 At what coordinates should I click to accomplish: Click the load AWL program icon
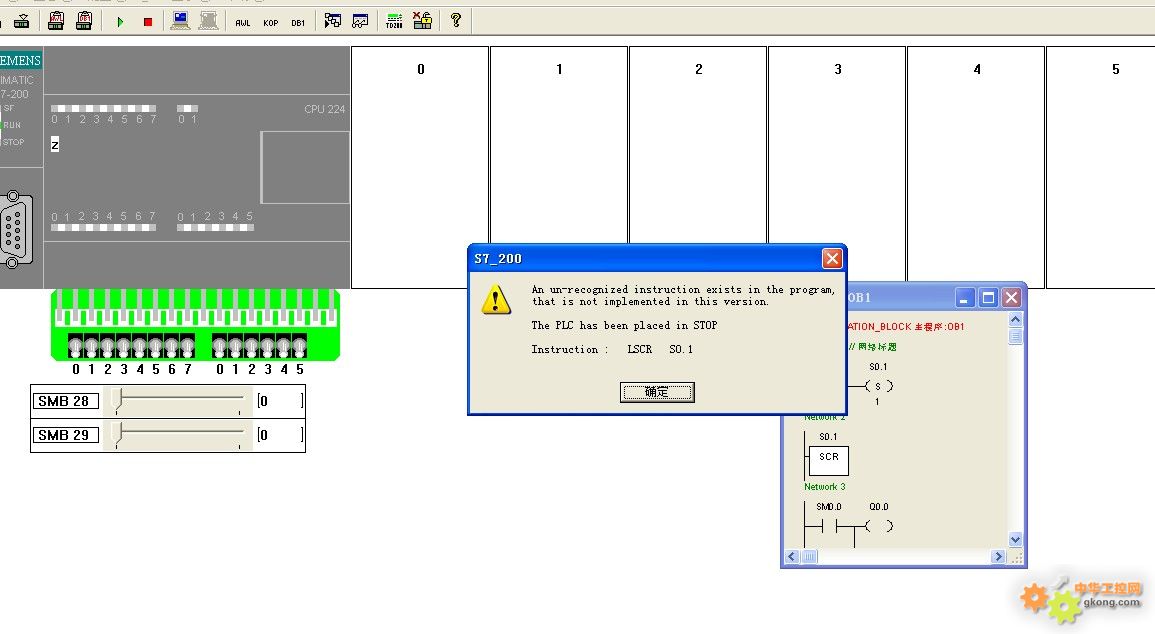[x=56, y=21]
